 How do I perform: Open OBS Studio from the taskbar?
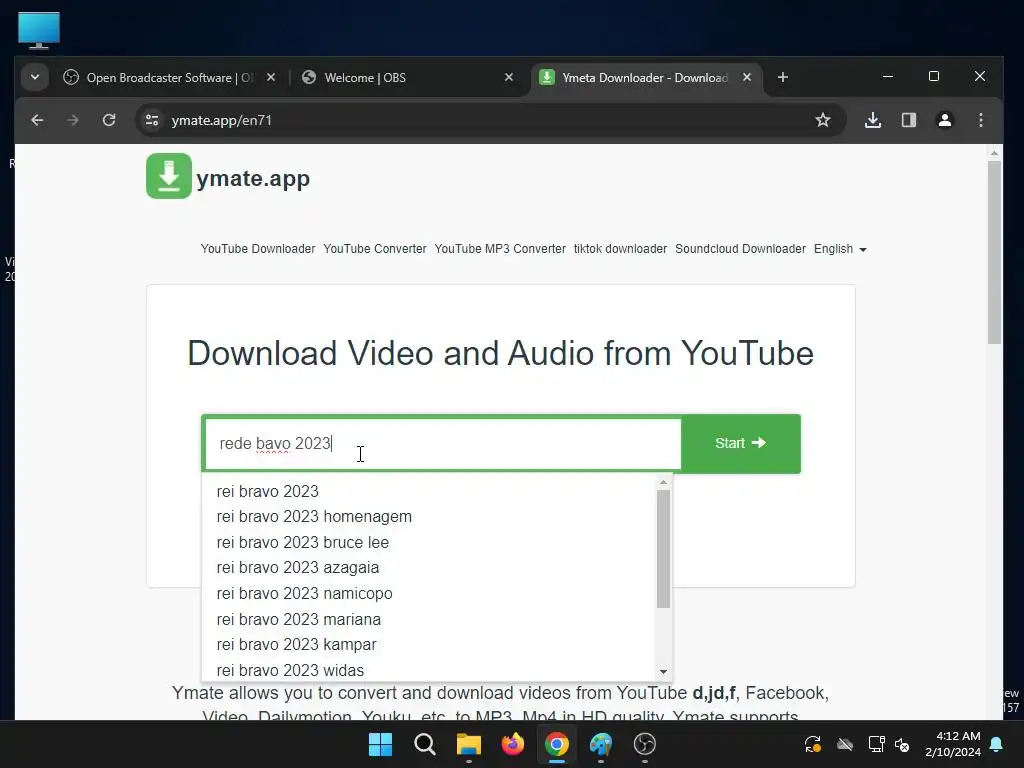click(645, 744)
